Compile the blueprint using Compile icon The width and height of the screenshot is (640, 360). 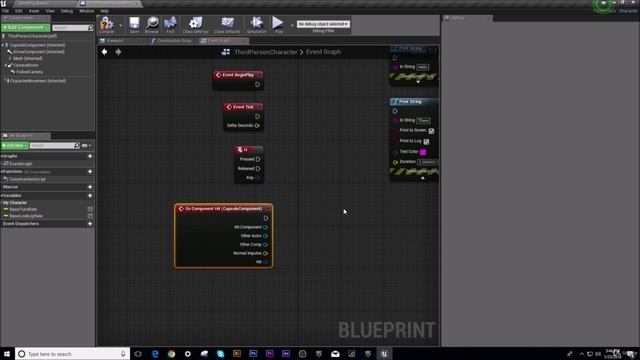[107, 24]
